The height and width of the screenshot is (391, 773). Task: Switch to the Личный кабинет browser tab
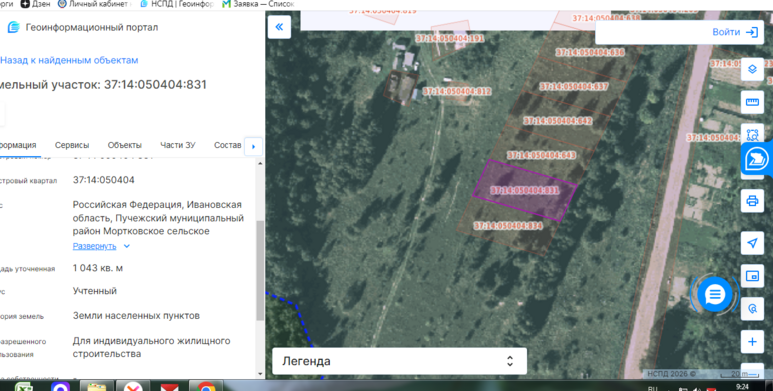[x=94, y=4]
